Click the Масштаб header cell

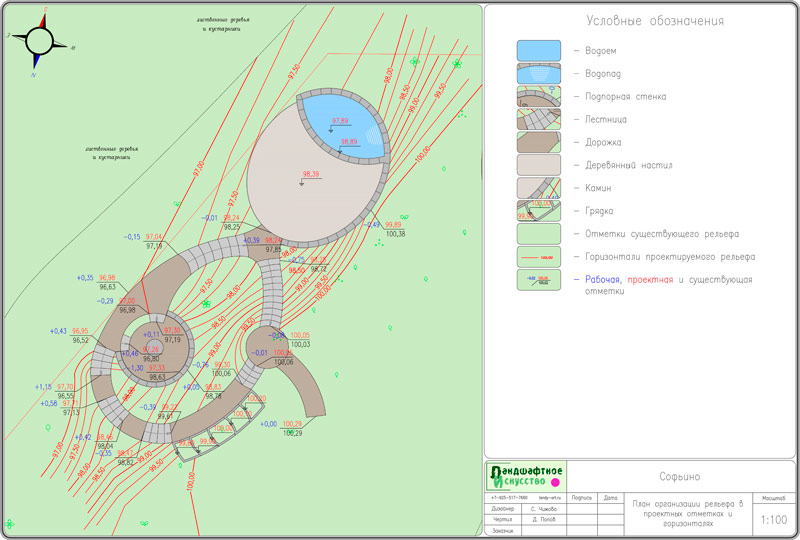pos(773,498)
